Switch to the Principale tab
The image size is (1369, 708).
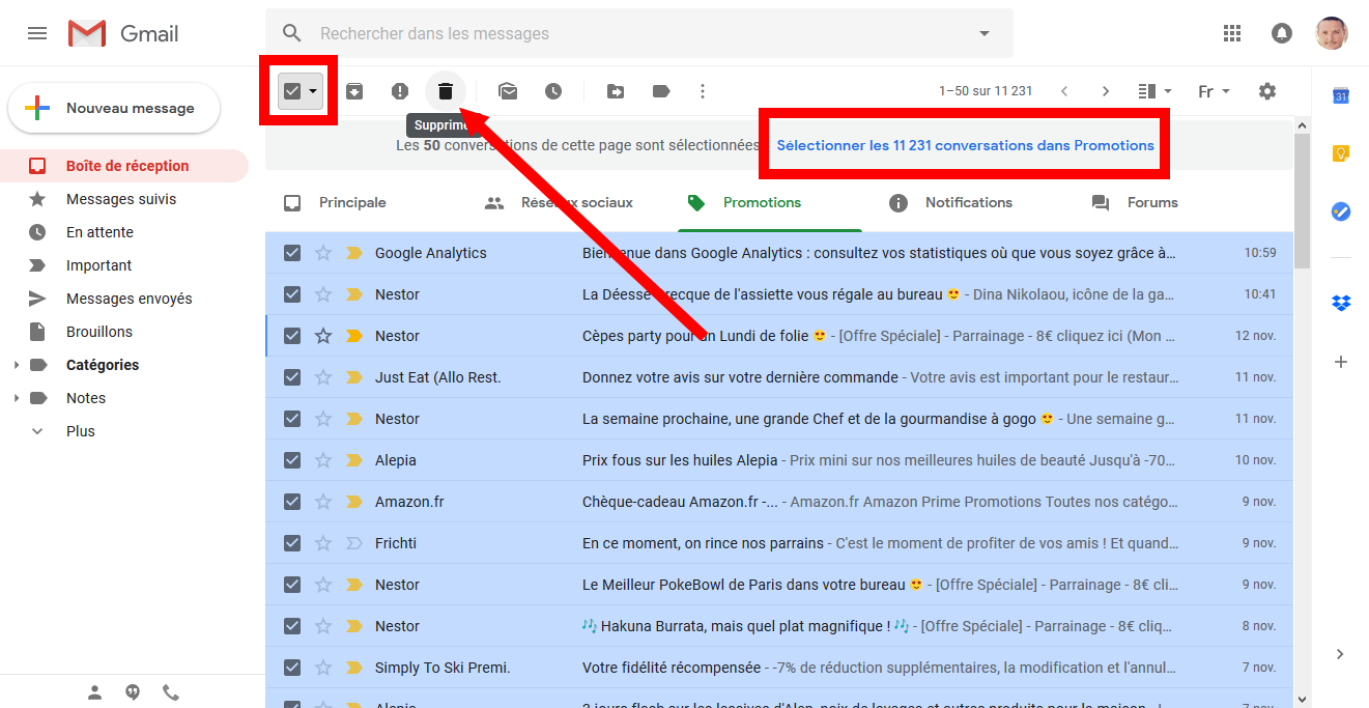coord(336,202)
